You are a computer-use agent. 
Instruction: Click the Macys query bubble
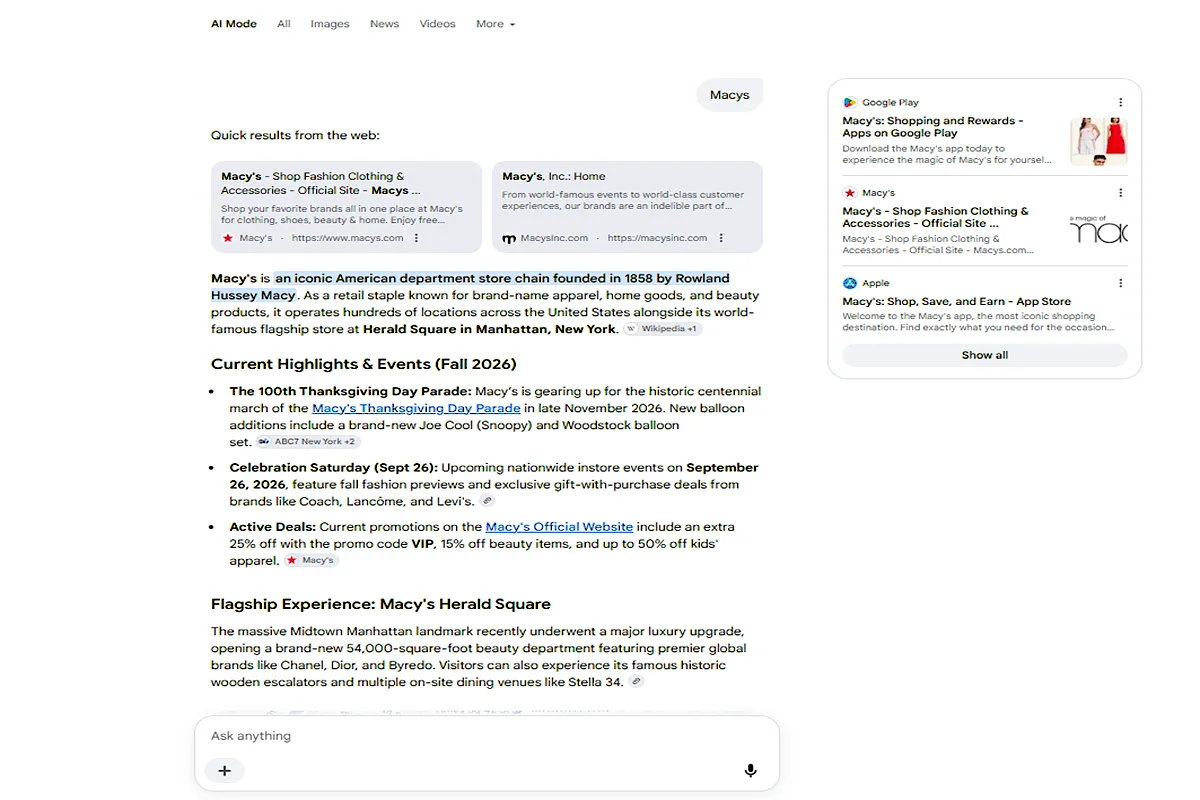729,95
